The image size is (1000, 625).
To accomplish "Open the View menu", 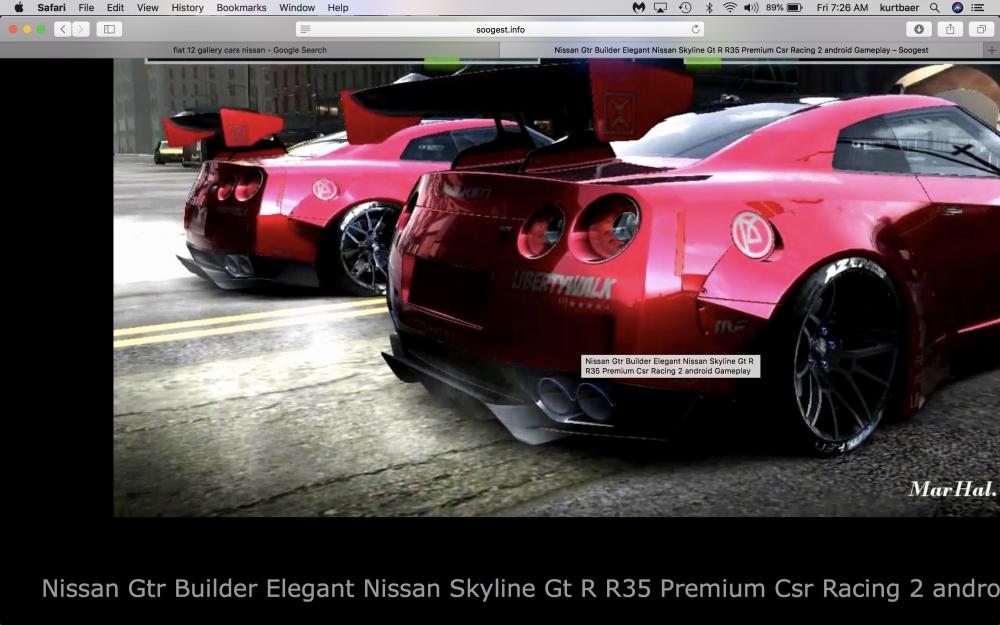I will click(x=147, y=8).
